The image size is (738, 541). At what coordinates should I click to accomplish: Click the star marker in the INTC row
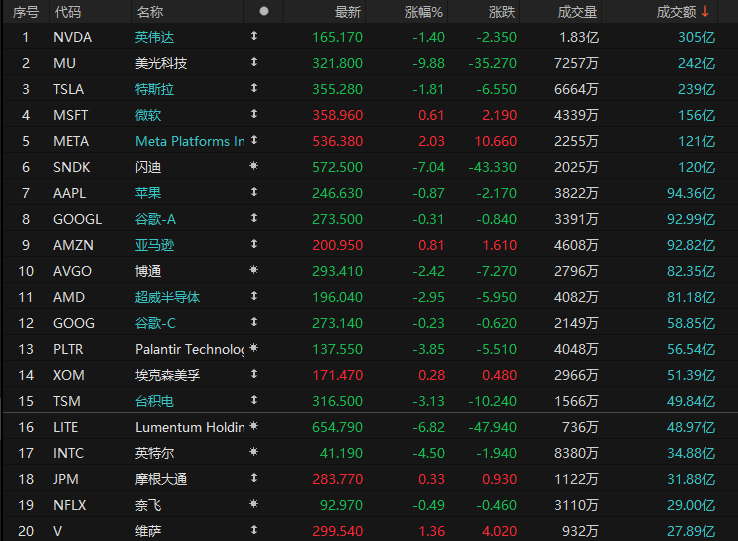254,452
